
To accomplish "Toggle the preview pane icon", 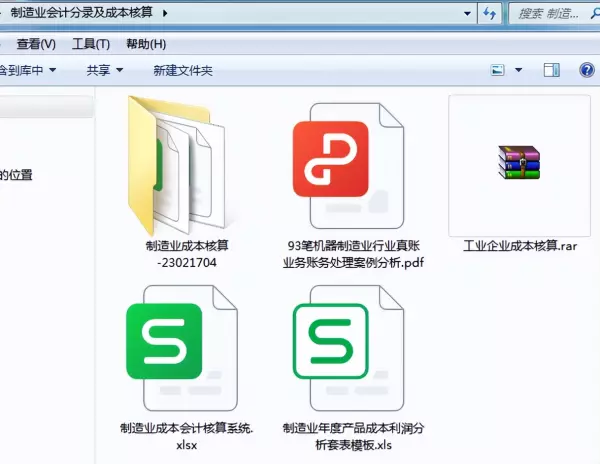I will pos(551,70).
